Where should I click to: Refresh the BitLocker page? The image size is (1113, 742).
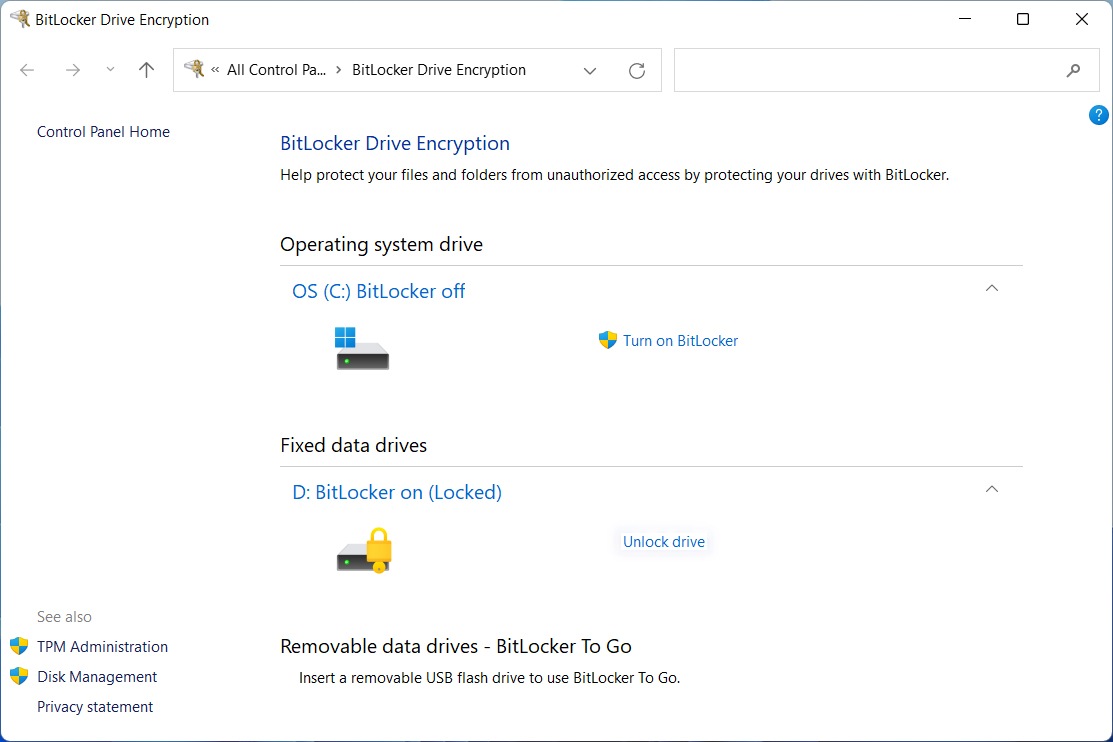click(x=637, y=70)
